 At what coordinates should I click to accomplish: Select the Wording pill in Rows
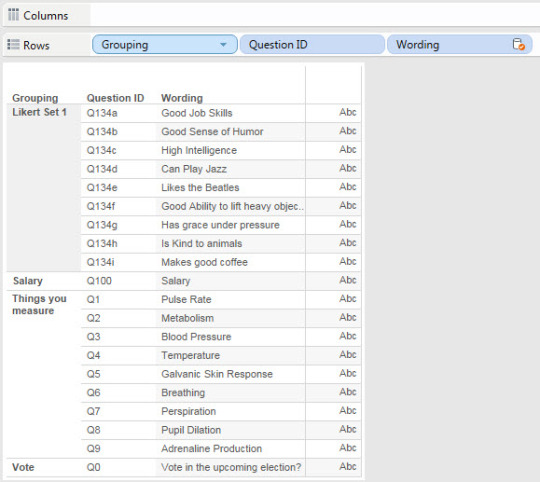(x=460, y=44)
